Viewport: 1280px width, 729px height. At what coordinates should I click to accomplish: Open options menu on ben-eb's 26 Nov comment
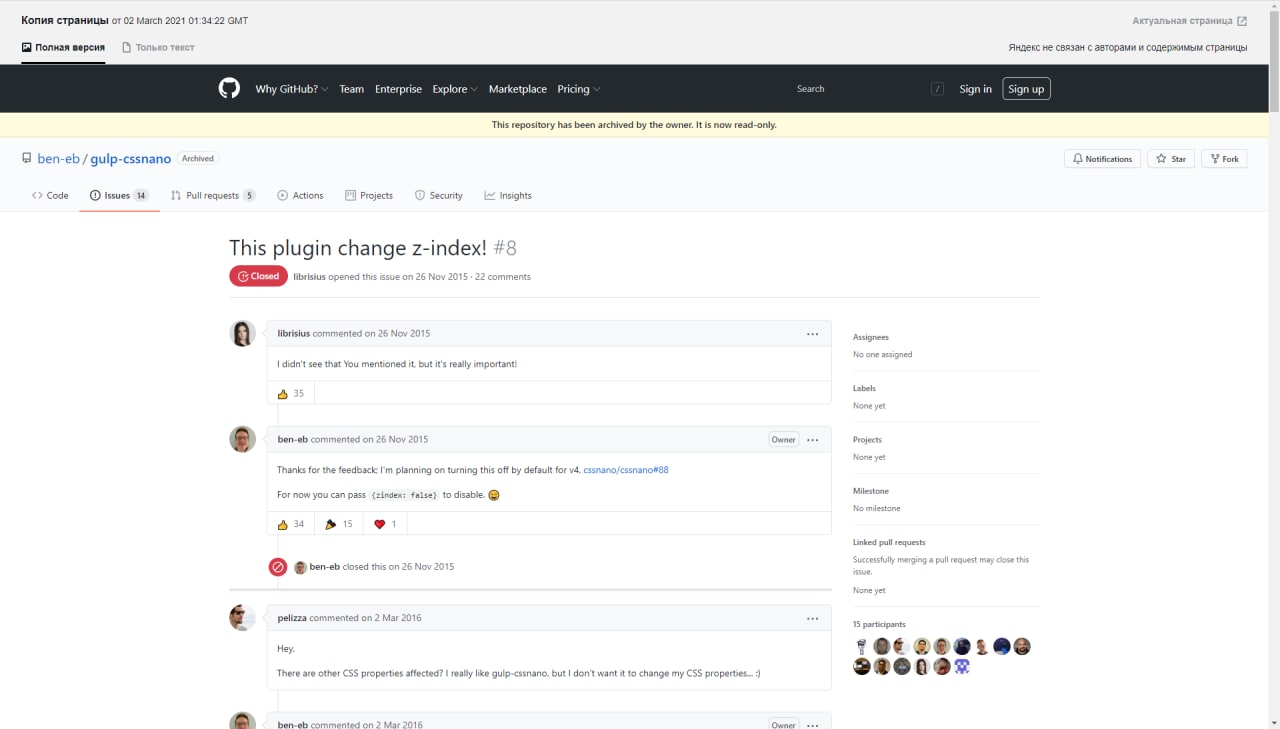[813, 439]
